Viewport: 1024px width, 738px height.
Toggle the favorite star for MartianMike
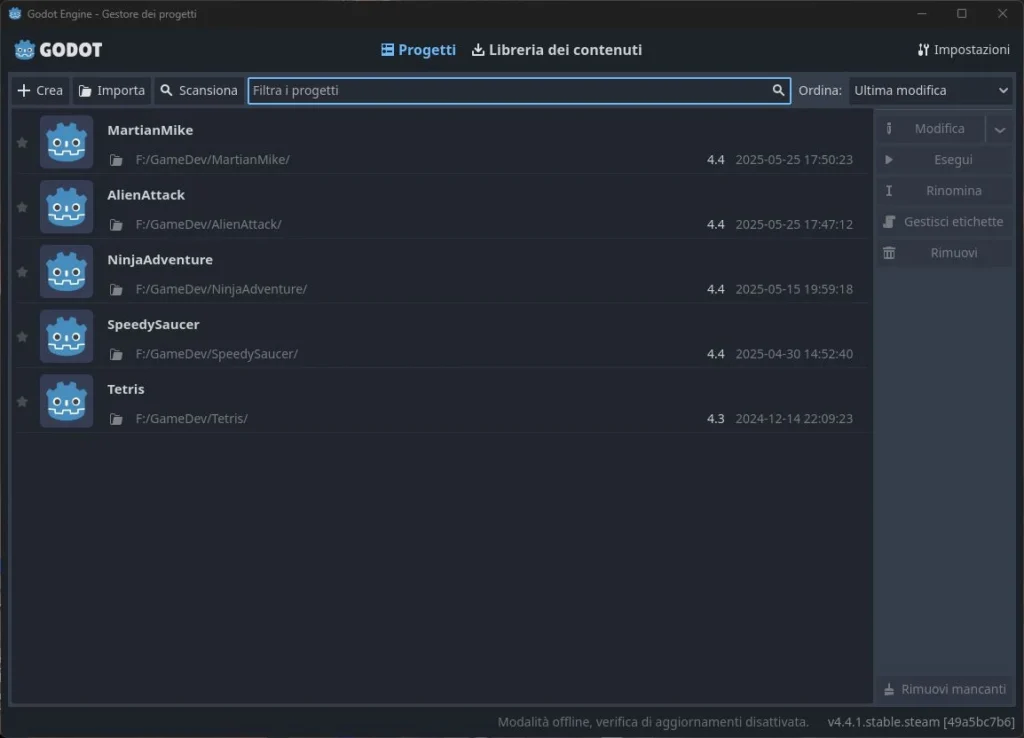[21, 142]
